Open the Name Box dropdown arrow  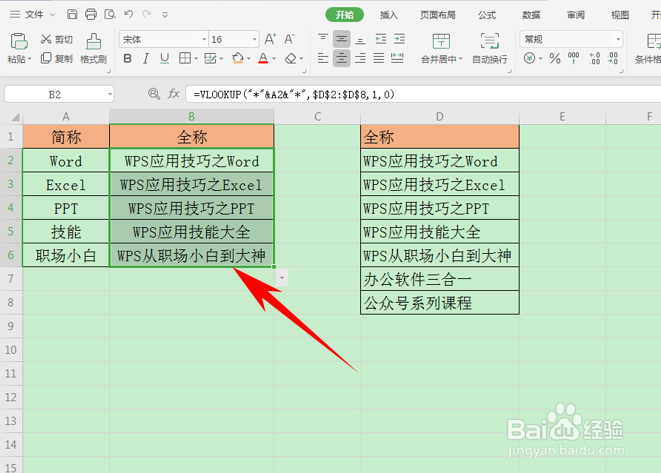click(110, 94)
